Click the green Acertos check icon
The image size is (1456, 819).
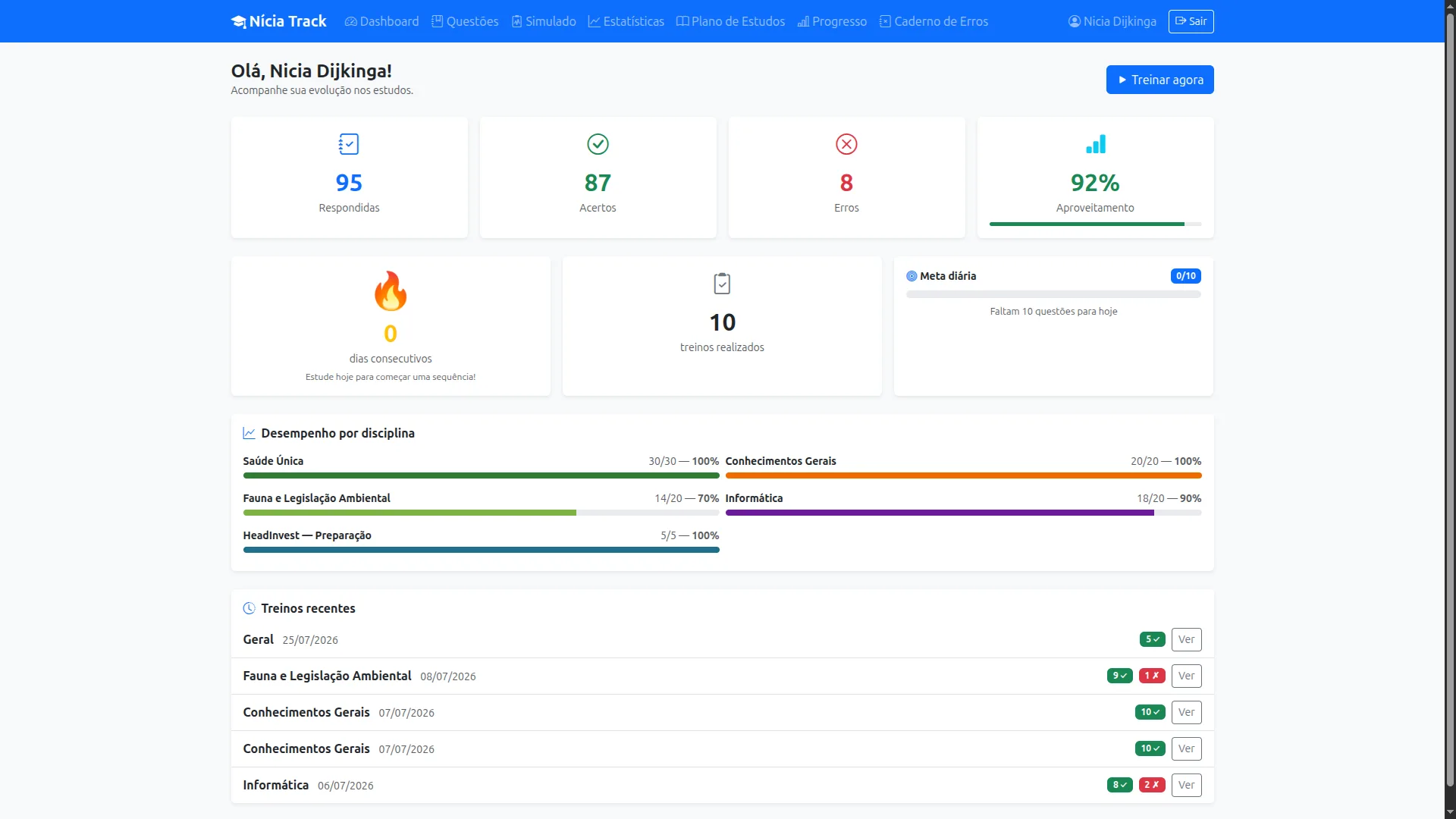pos(598,144)
